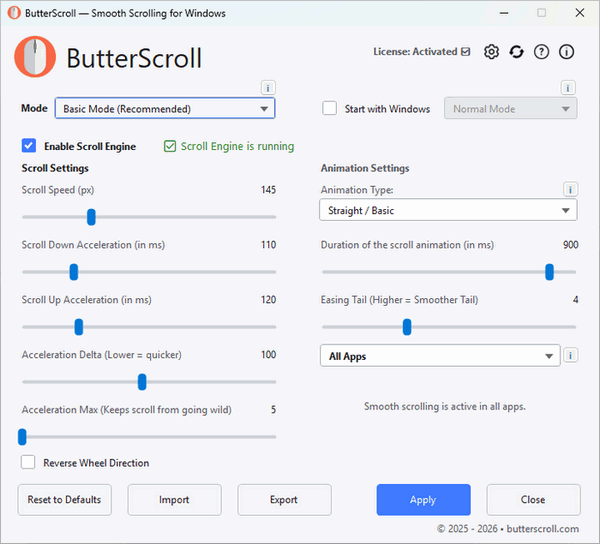Expand Animation Type dropdown Straight / Basic
This screenshot has width=600, height=544.
[448, 210]
